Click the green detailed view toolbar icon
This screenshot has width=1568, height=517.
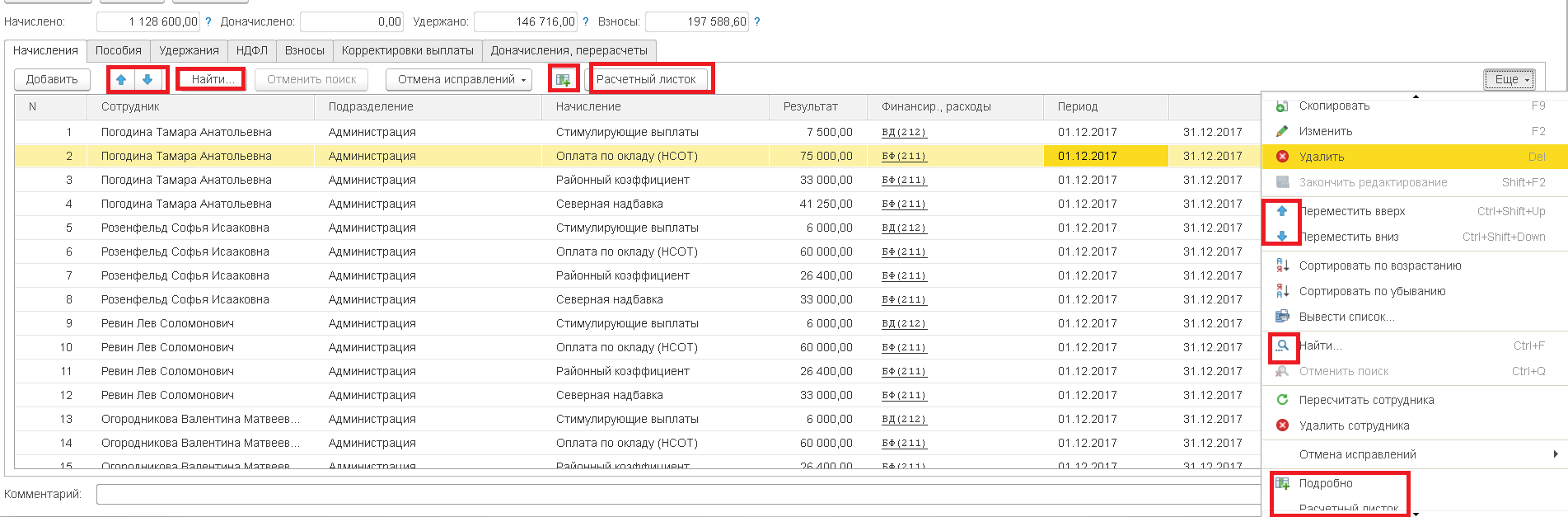click(563, 80)
